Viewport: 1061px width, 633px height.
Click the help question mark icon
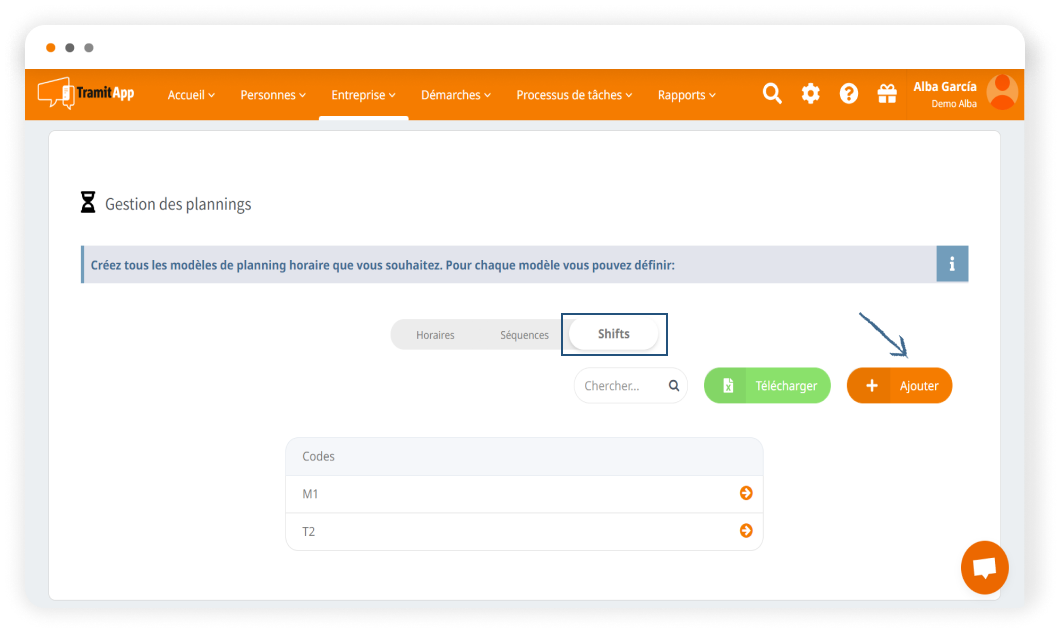849,94
